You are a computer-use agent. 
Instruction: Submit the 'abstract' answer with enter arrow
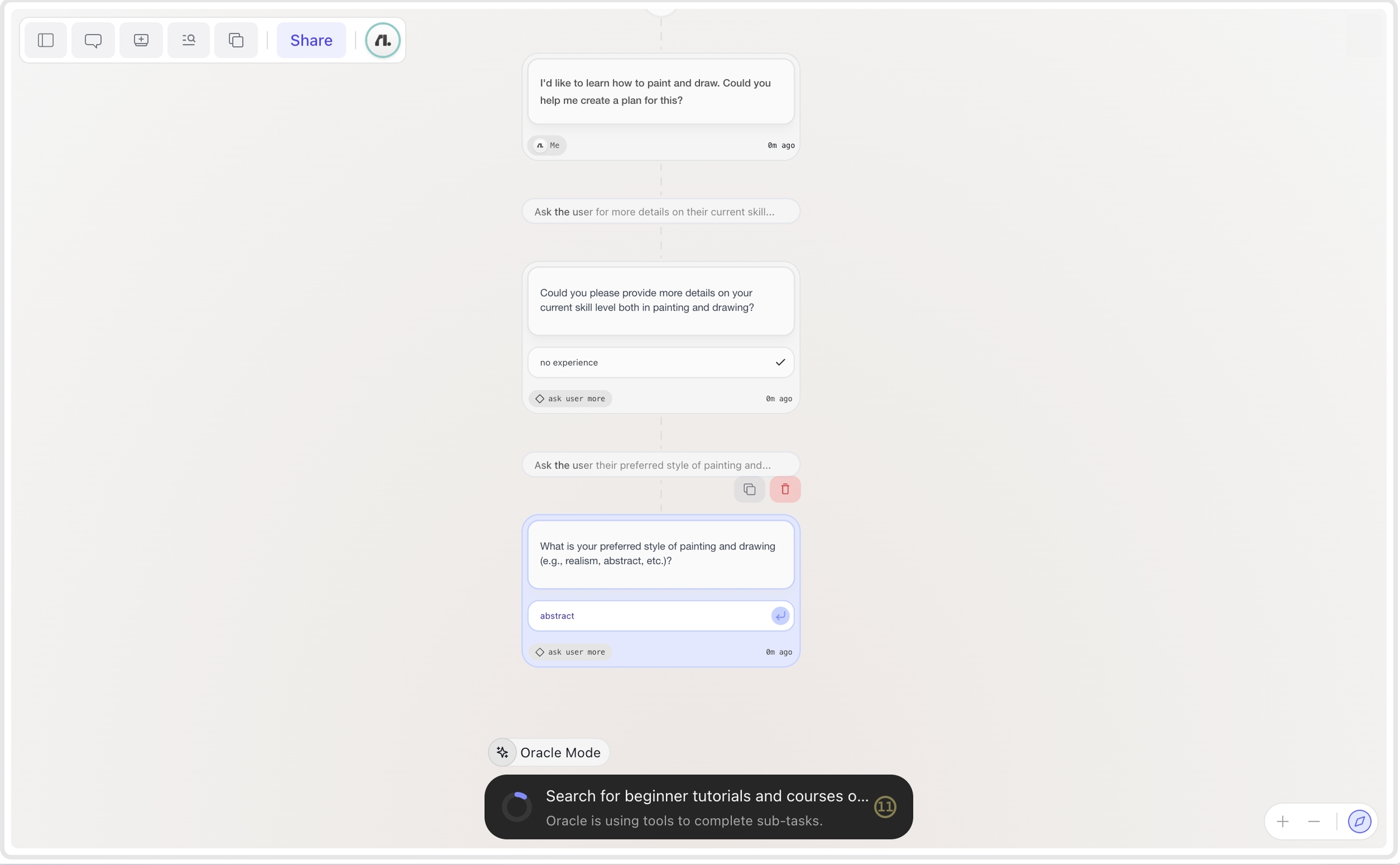click(780, 616)
